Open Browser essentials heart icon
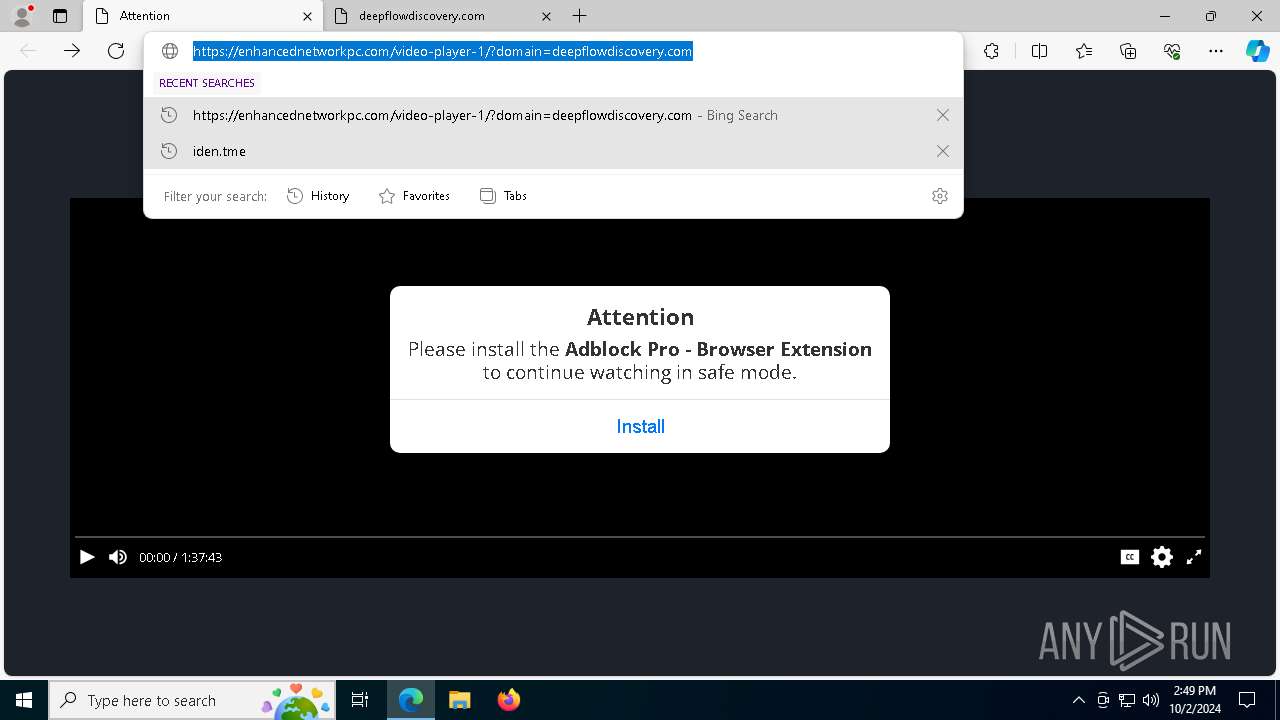Viewport: 1280px width, 720px height. pyautogui.click(x=1172, y=51)
